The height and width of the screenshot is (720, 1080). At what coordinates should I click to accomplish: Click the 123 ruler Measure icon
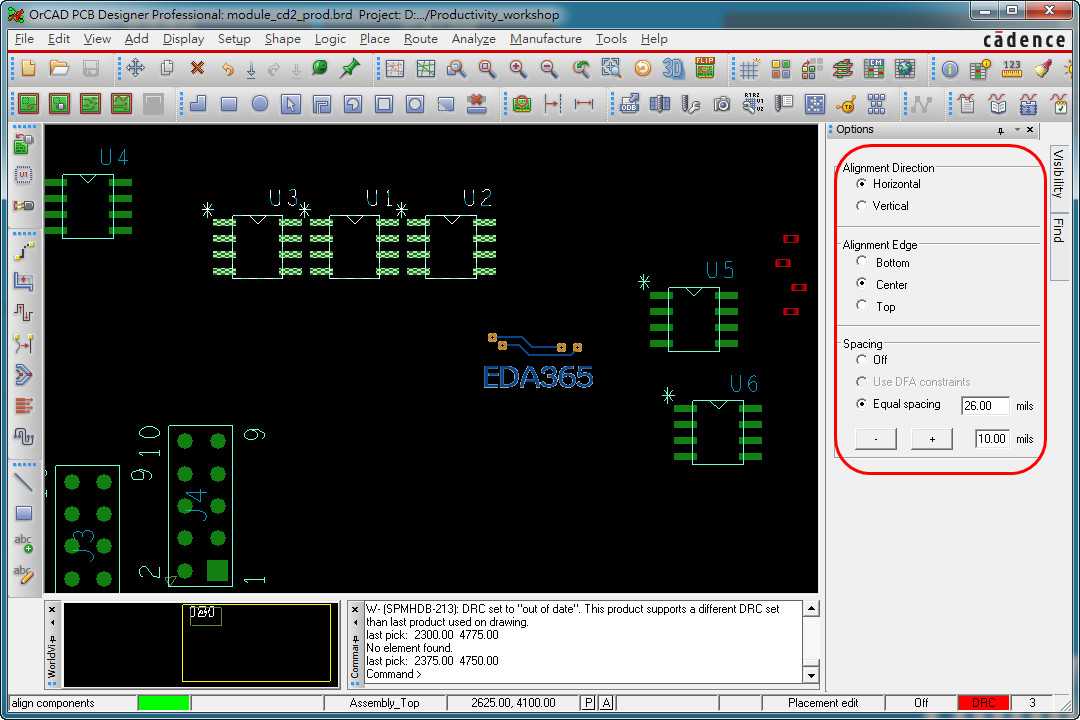(1012, 68)
